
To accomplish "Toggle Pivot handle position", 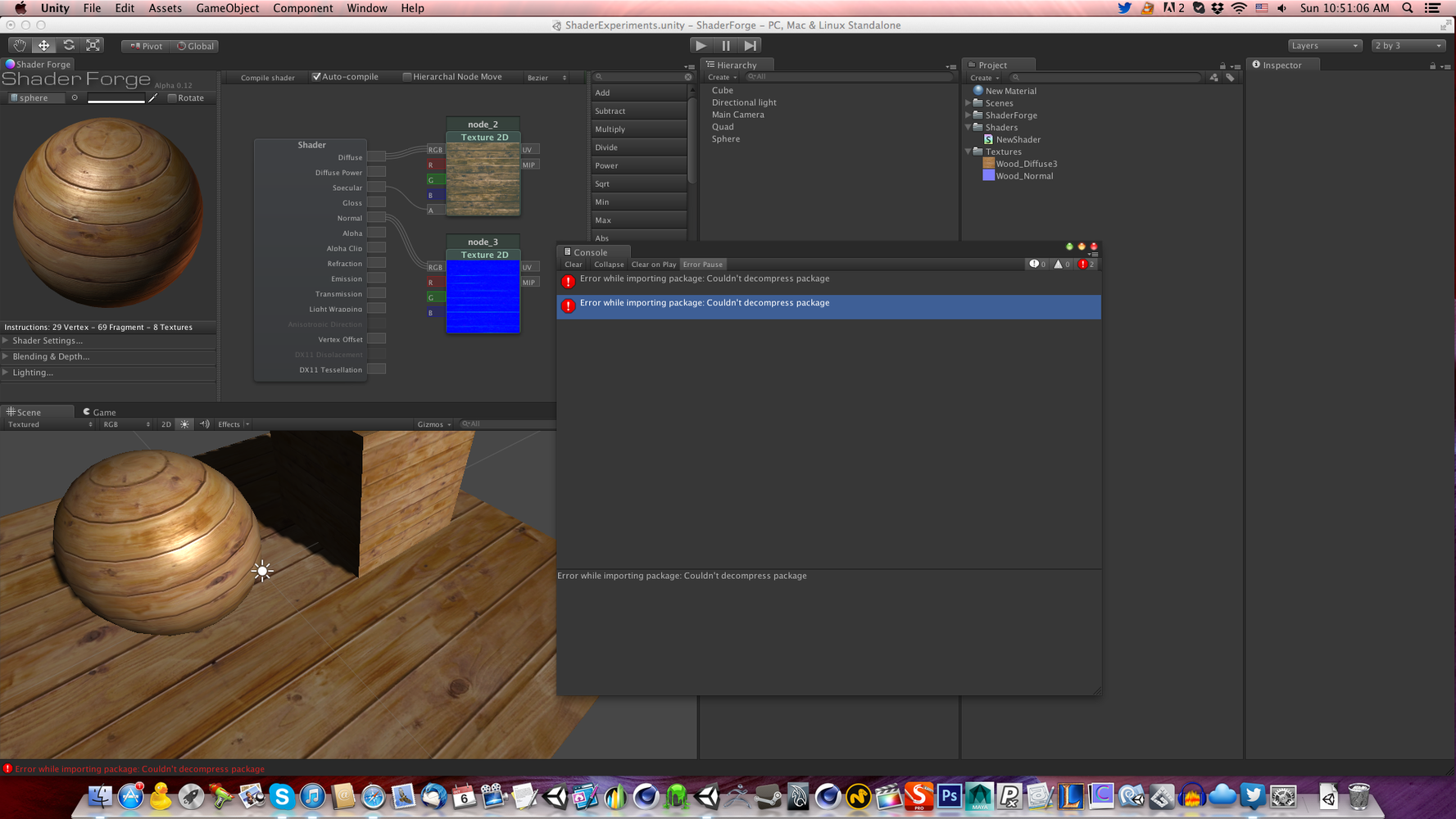I will click(x=146, y=46).
